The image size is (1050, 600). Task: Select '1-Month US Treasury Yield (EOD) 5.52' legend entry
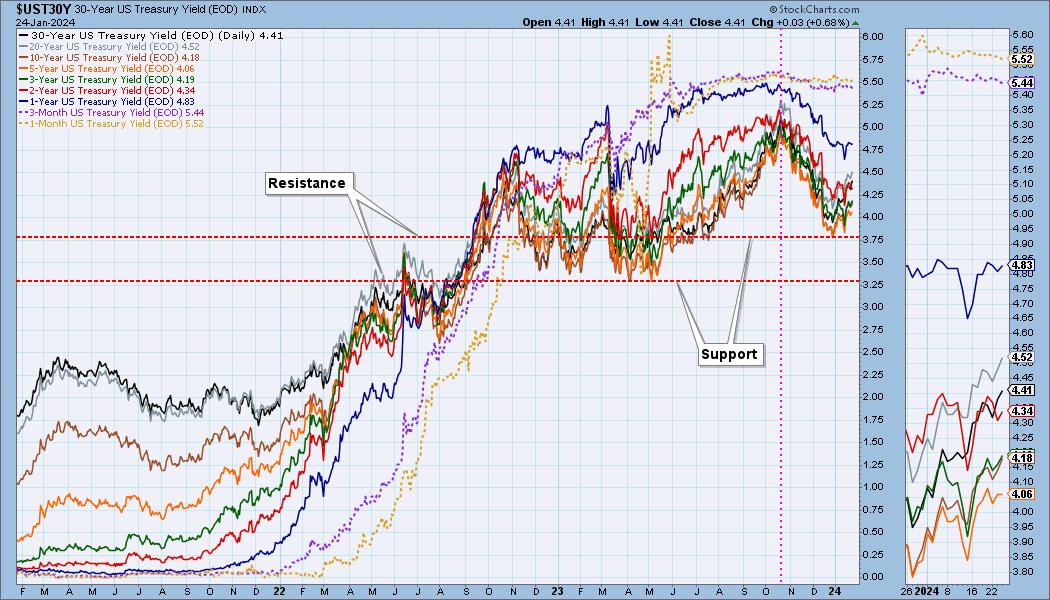(x=112, y=123)
